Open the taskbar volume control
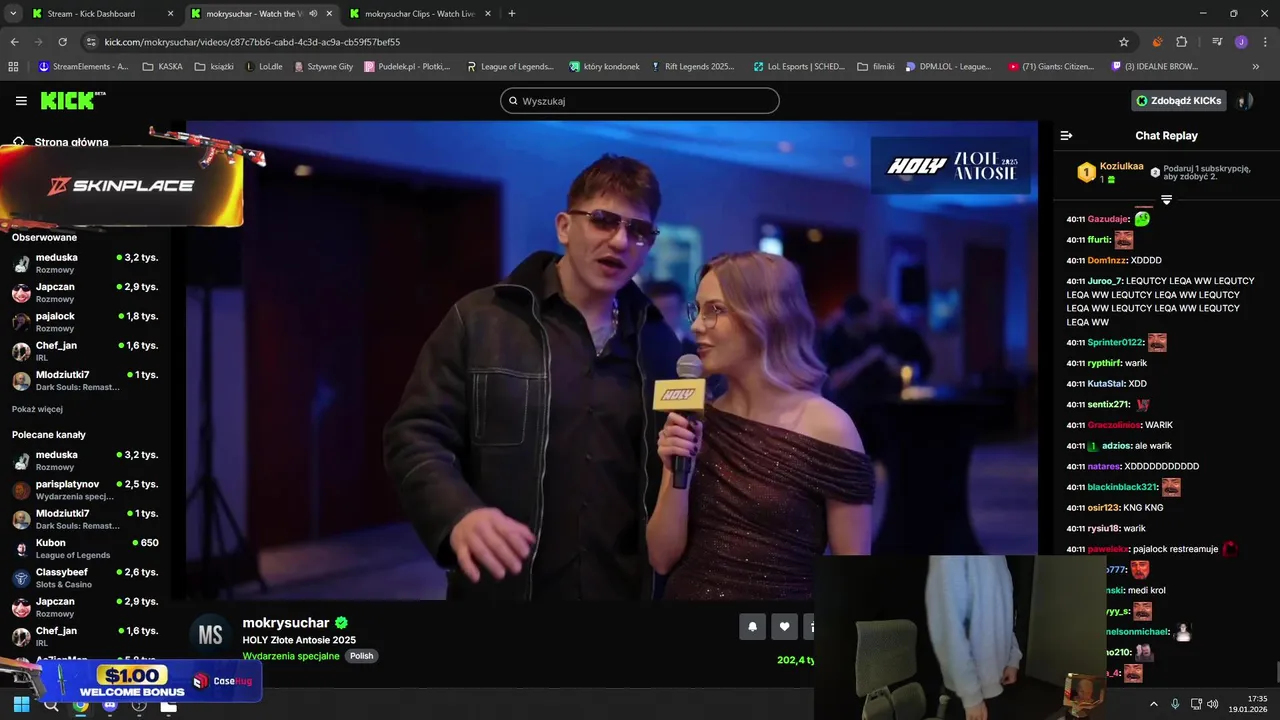 (1212, 704)
